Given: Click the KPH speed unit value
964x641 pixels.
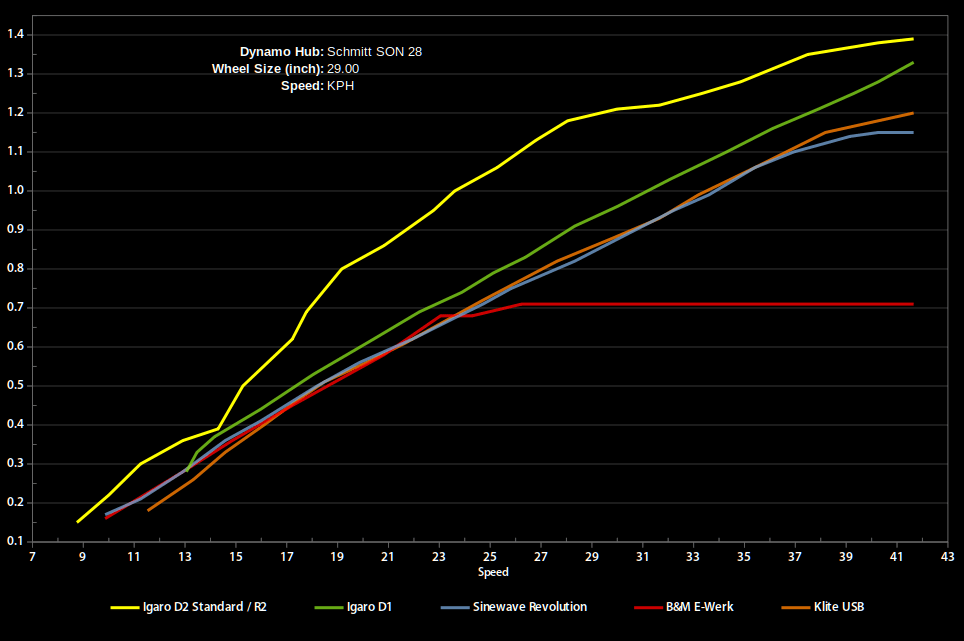Looking at the screenshot, I should [340, 86].
